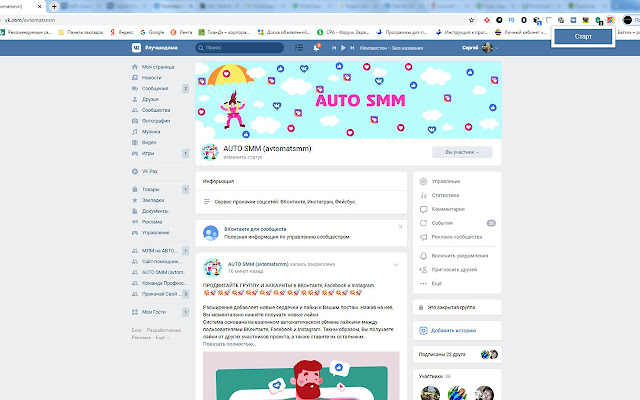Skip to next track in VK header player
640x400 pixels.
[x=352, y=48]
